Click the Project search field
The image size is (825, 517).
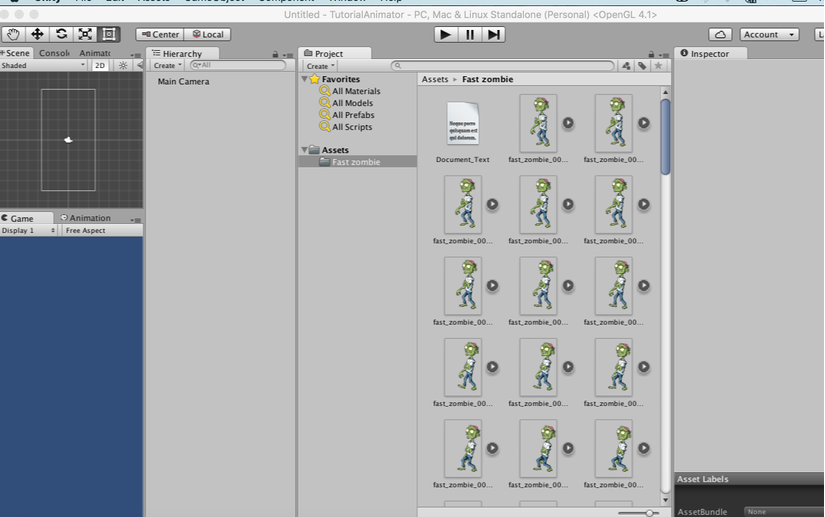502,66
